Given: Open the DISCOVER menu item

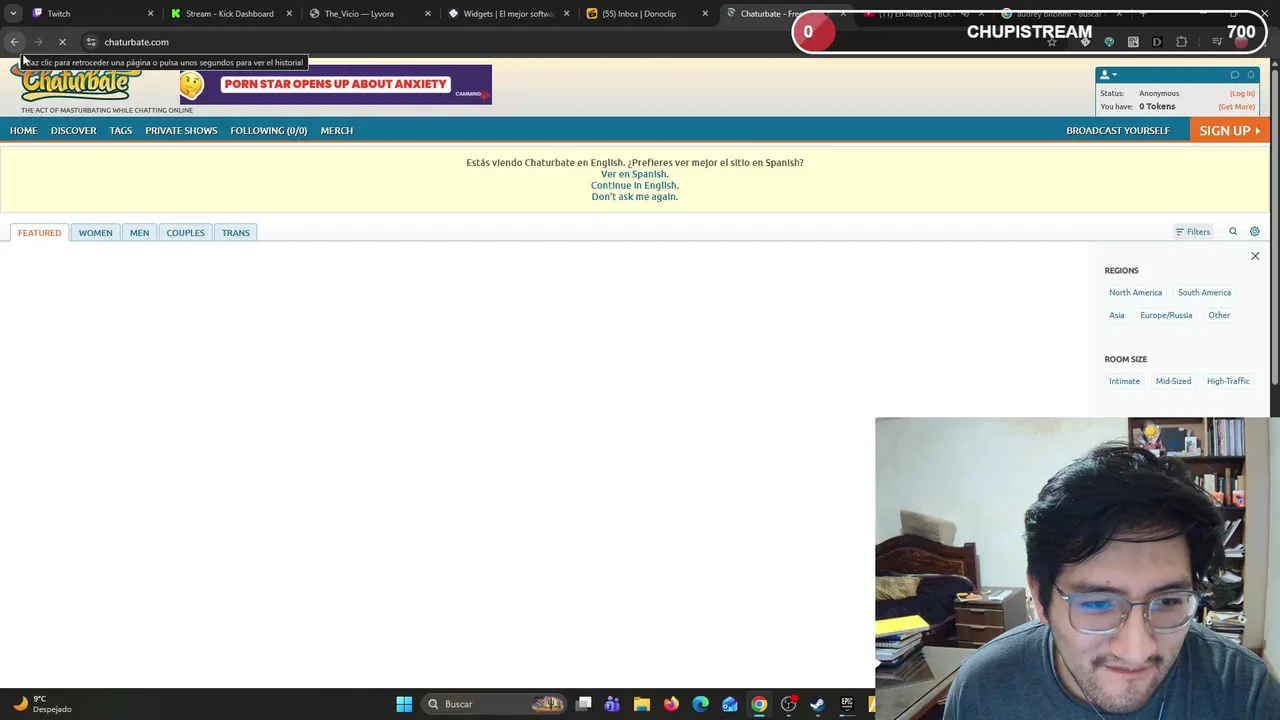Looking at the screenshot, I should pyautogui.click(x=74, y=131).
